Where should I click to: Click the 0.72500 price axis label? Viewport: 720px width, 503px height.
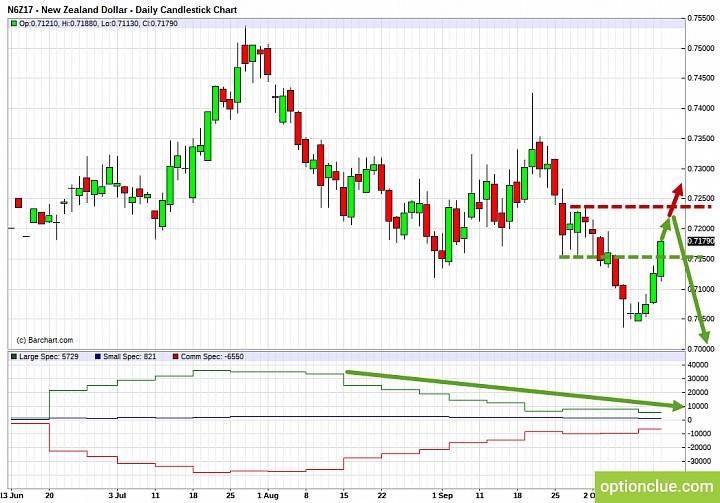coord(701,198)
